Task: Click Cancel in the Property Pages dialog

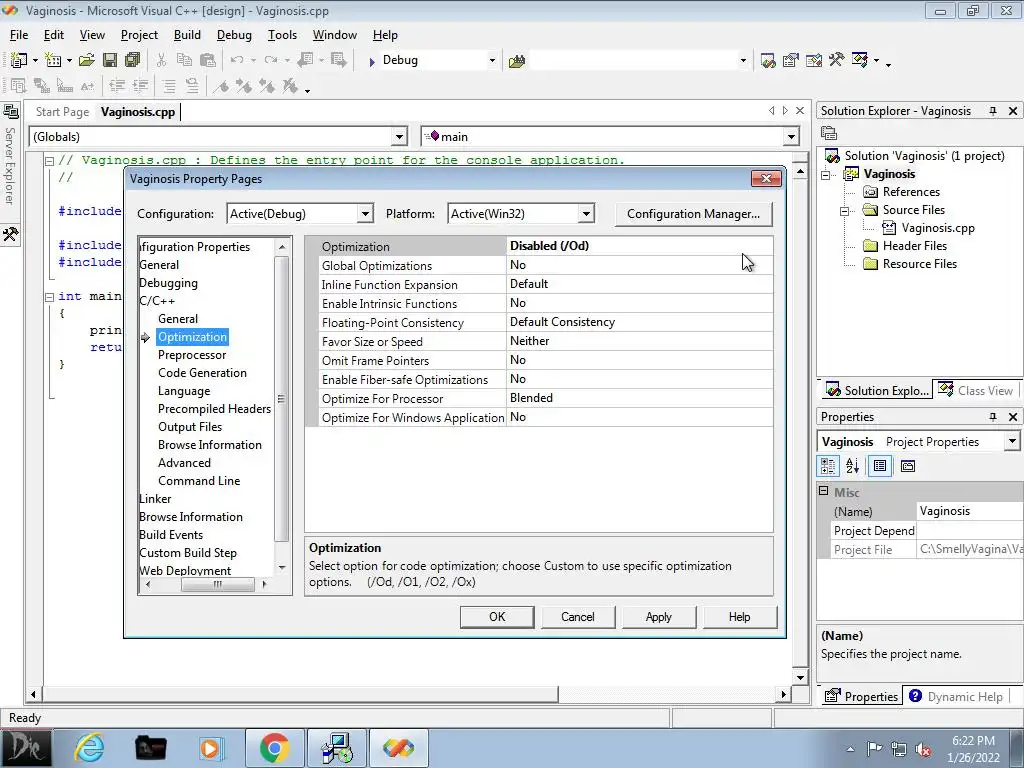Action: [577, 617]
